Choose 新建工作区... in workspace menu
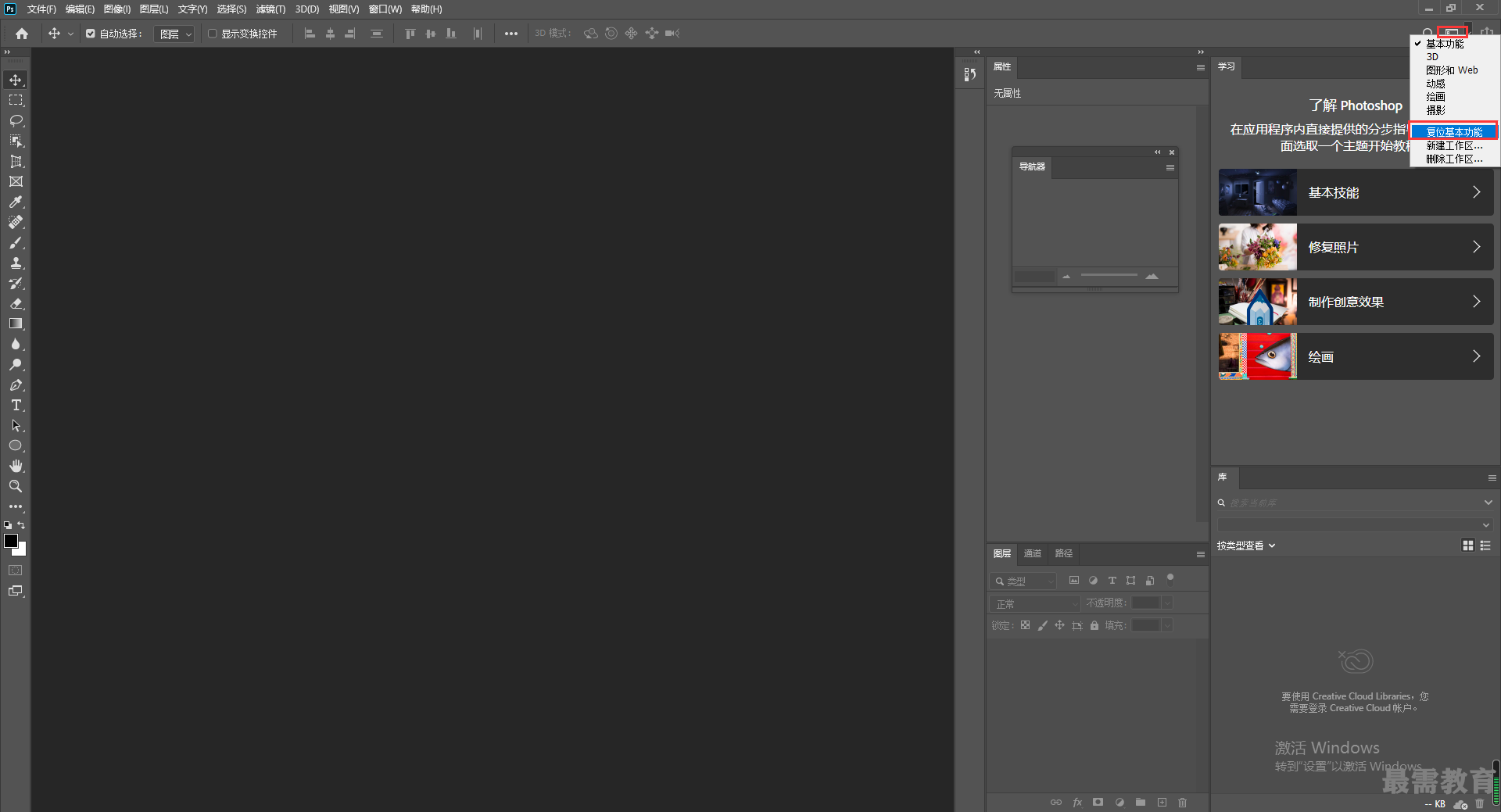Image resolution: width=1501 pixels, height=812 pixels. pyautogui.click(x=1454, y=145)
